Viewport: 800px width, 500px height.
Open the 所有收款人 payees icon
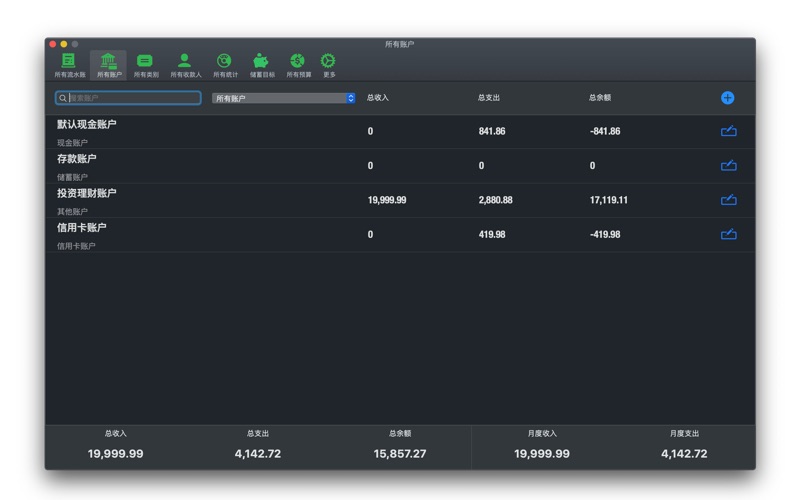[185, 64]
